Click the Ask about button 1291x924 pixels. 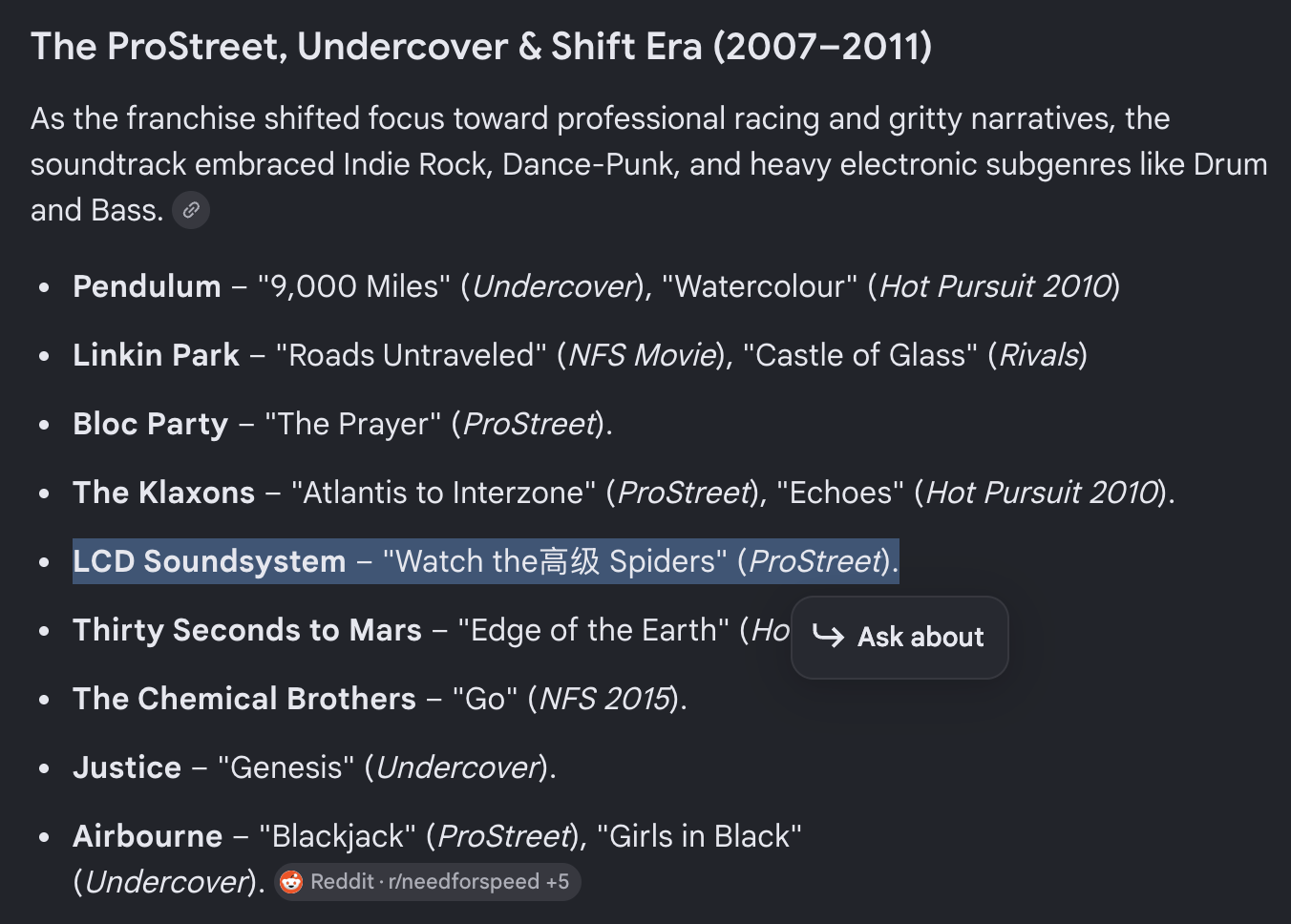899,638
